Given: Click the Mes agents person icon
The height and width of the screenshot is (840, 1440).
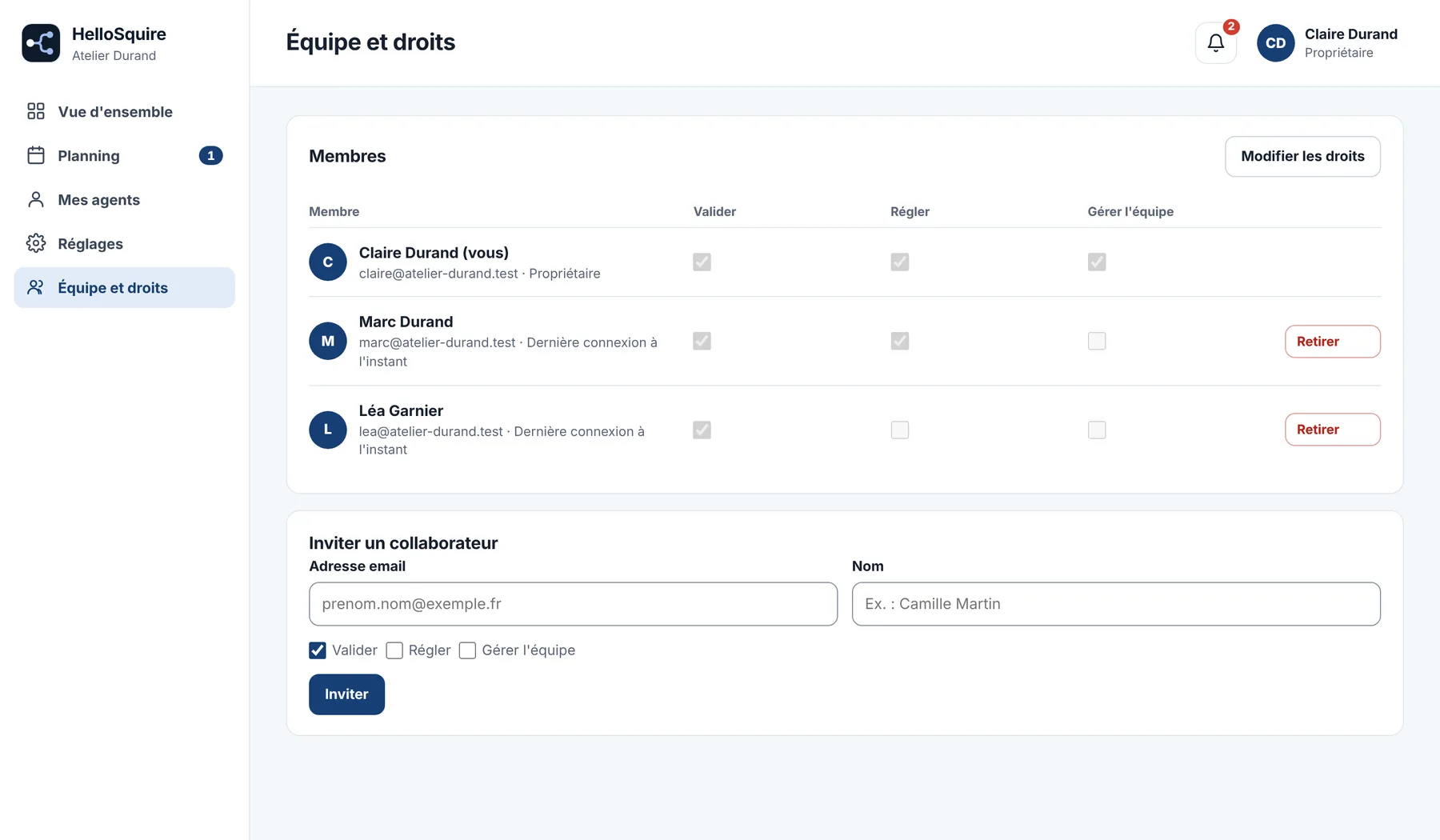Looking at the screenshot, I should coord(36,199).
